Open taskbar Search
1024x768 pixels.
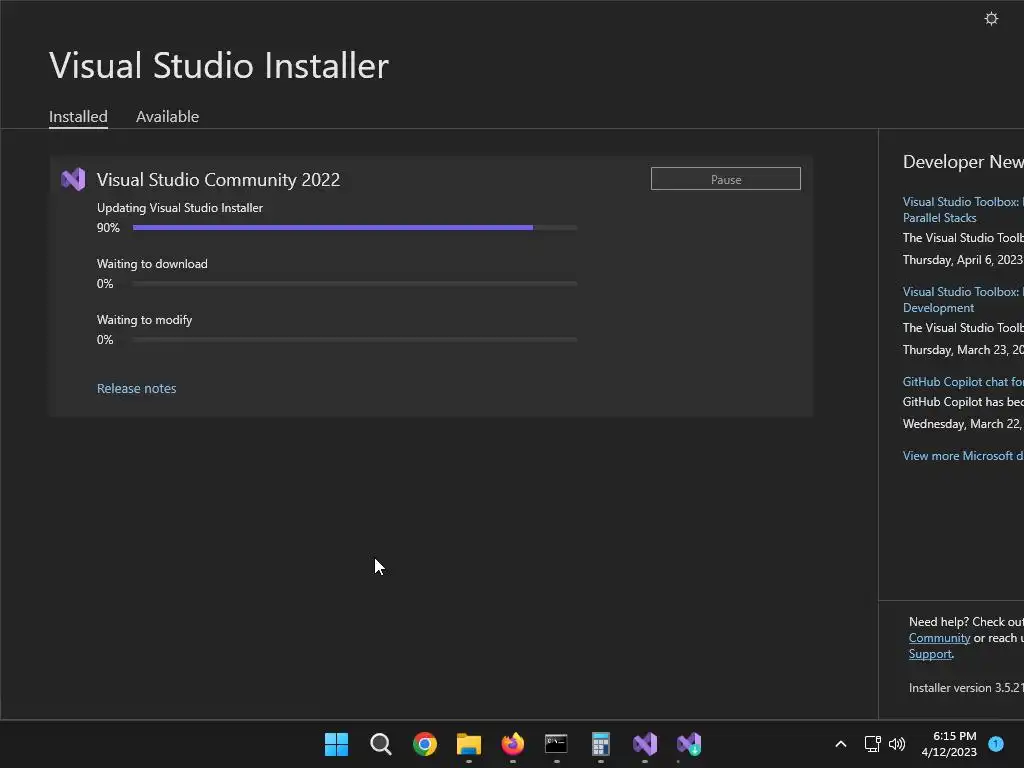point(380,744)
